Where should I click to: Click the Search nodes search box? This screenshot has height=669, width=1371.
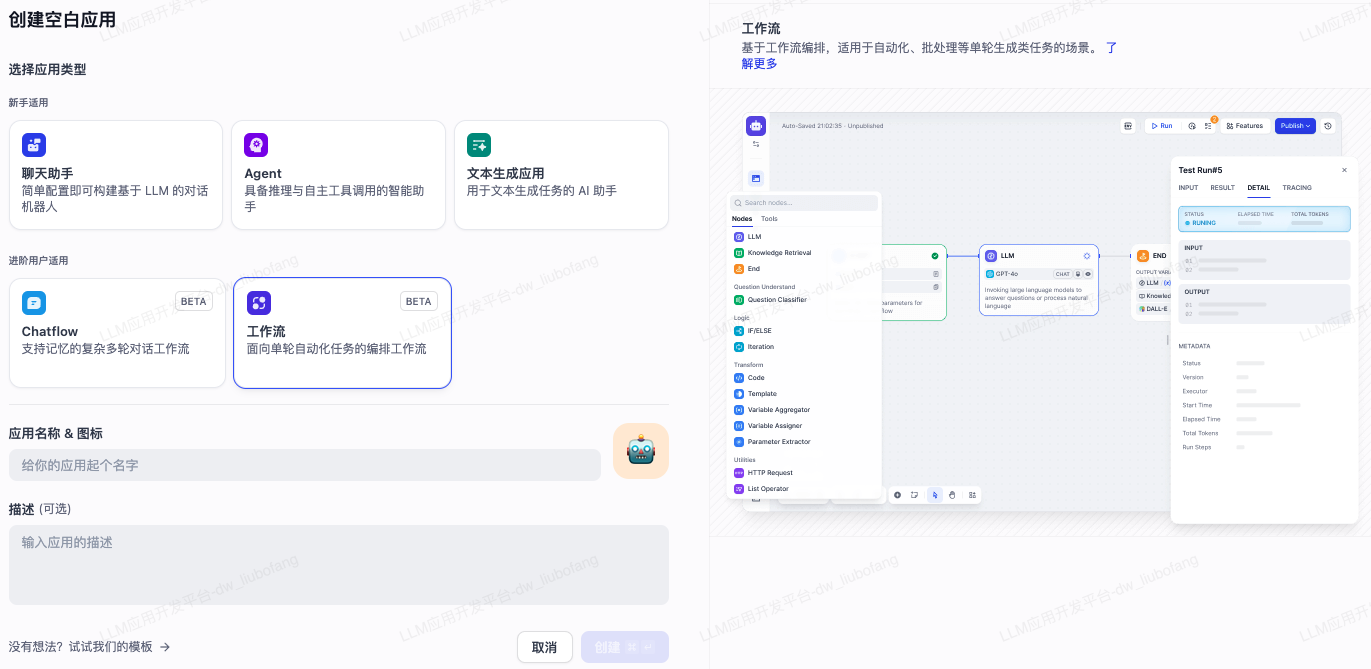tap(803, 202)
